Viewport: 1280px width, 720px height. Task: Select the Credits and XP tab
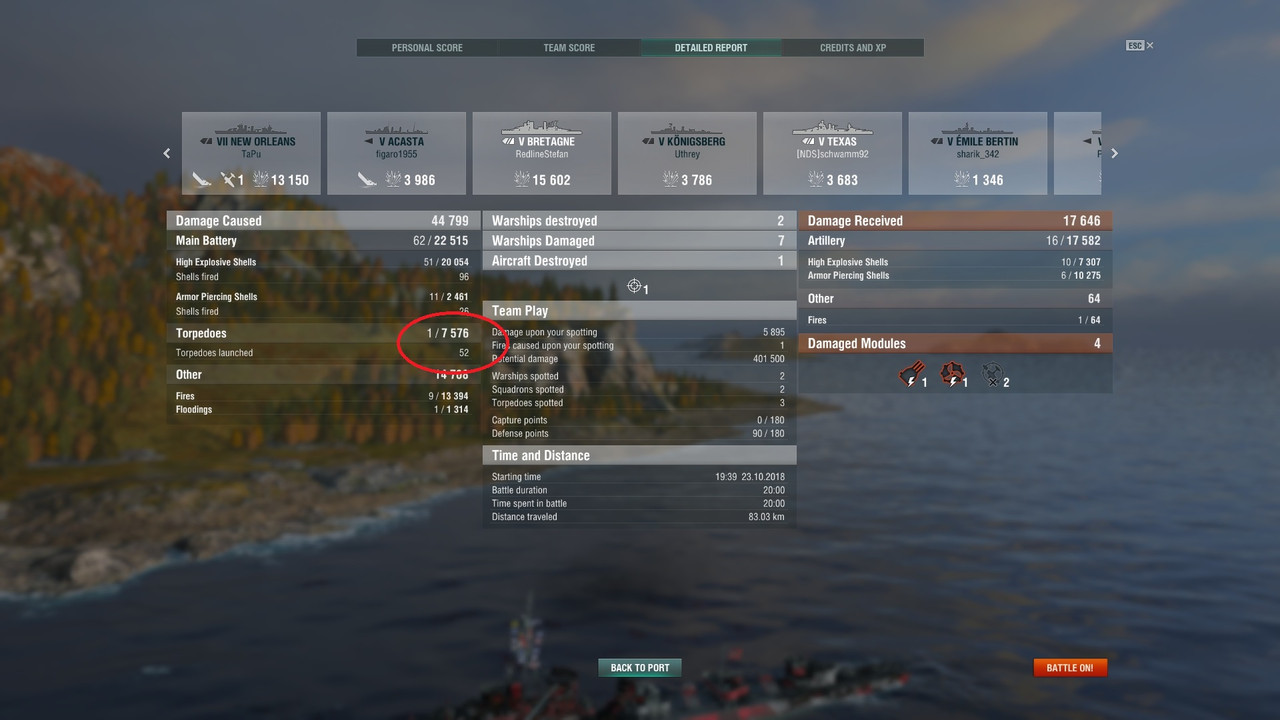pyautogui.click(x=853, y=48)
